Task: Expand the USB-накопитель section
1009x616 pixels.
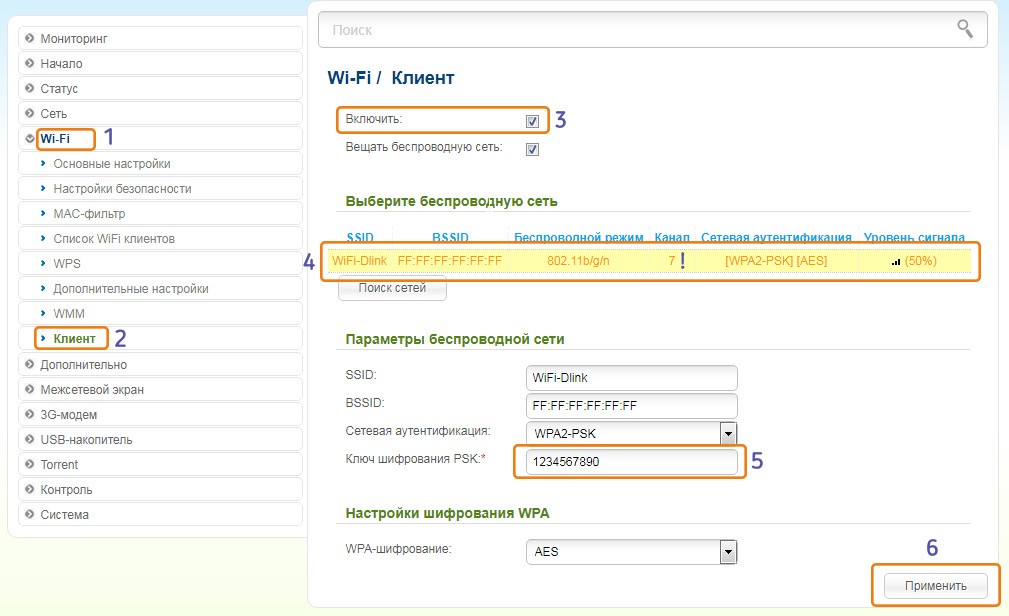Action: tap(160, 440)
